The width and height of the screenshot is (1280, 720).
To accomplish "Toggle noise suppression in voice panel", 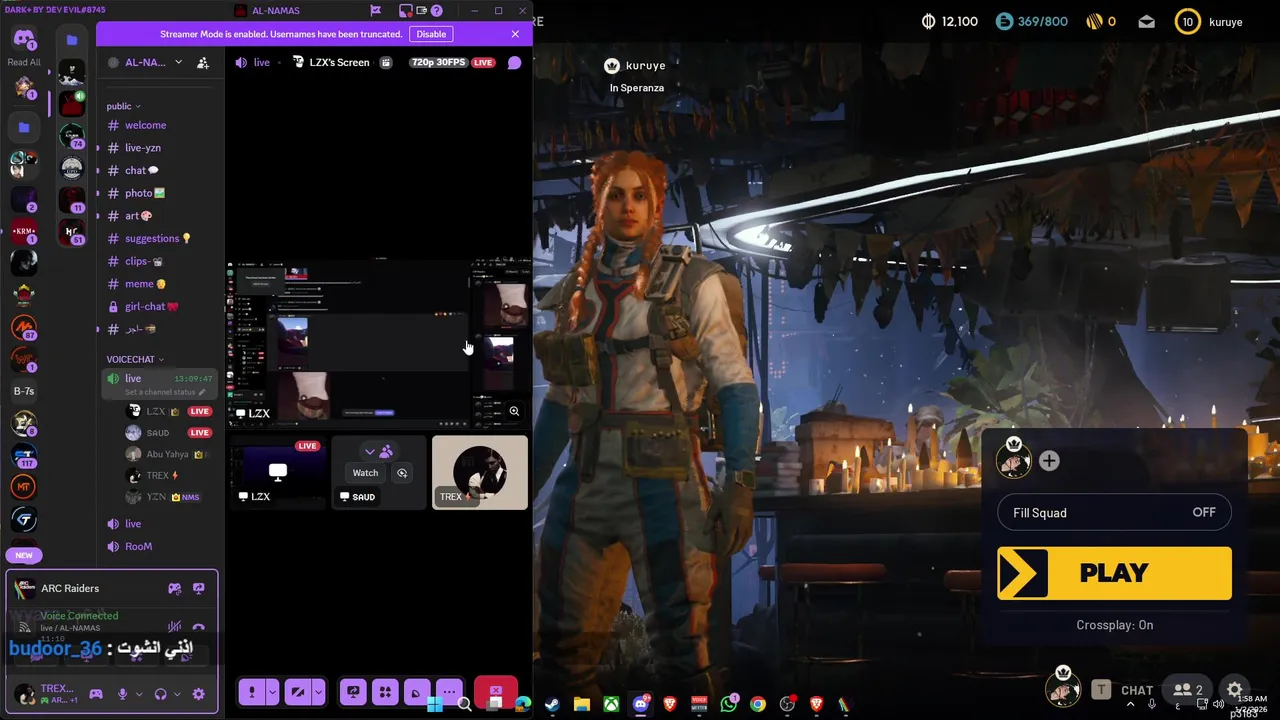I will (x=175, y=628).
